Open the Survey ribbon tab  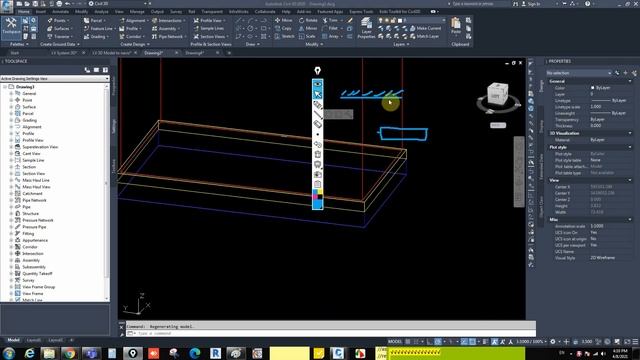(176, 12)
